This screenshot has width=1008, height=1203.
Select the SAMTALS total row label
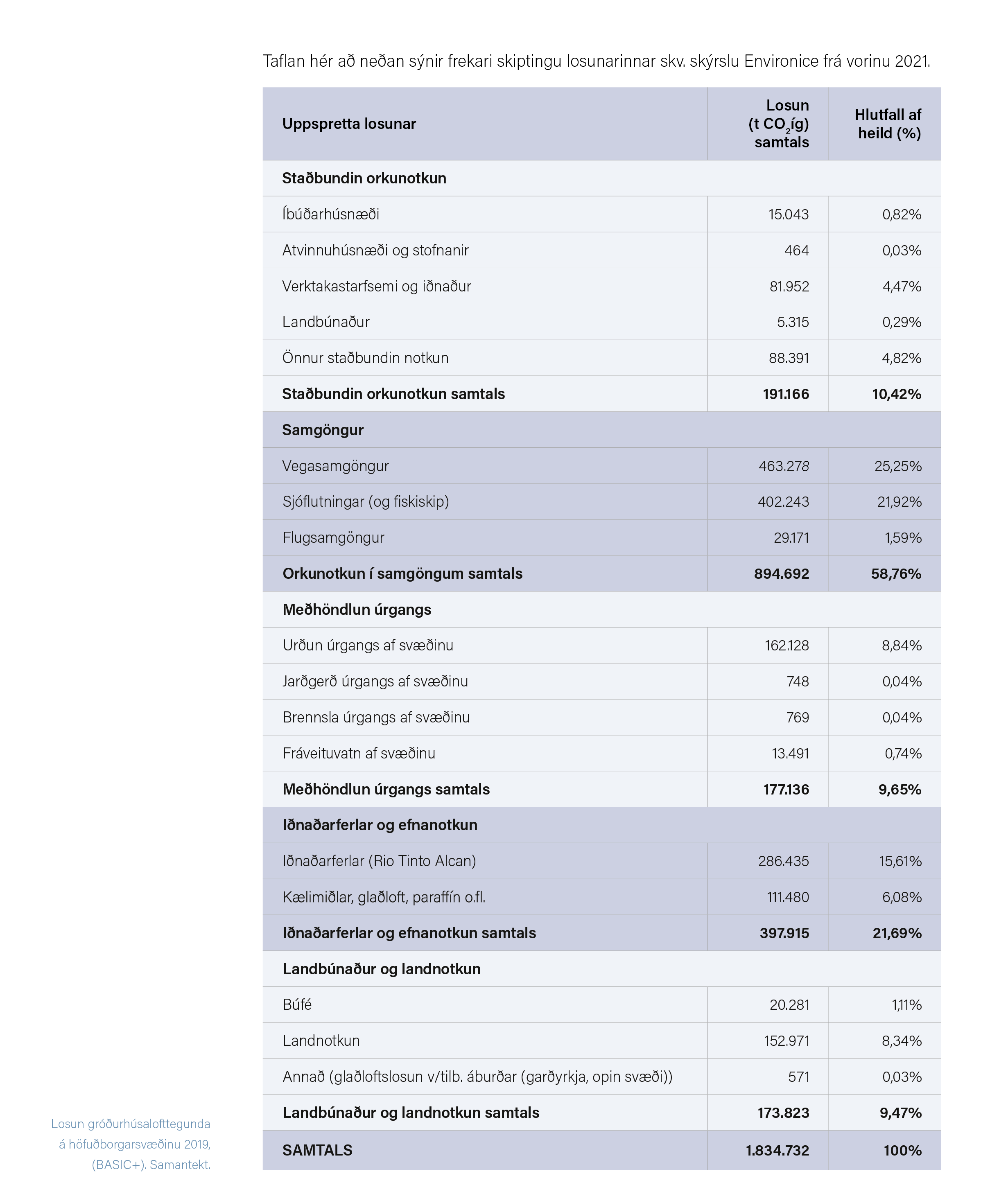(x=317, y=1150)
